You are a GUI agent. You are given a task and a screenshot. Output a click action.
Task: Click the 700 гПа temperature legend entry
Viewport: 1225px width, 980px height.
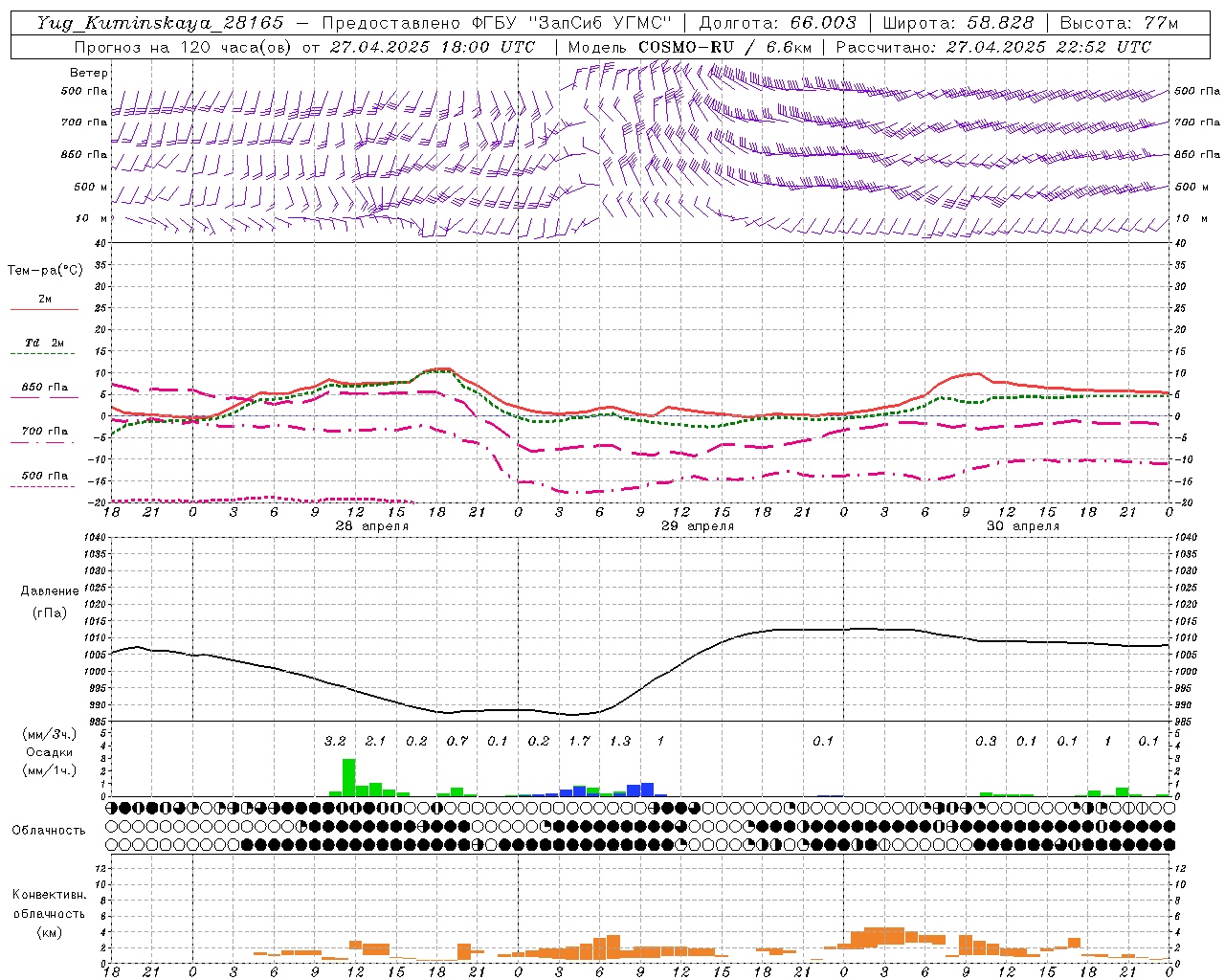(x=44, y=435)
